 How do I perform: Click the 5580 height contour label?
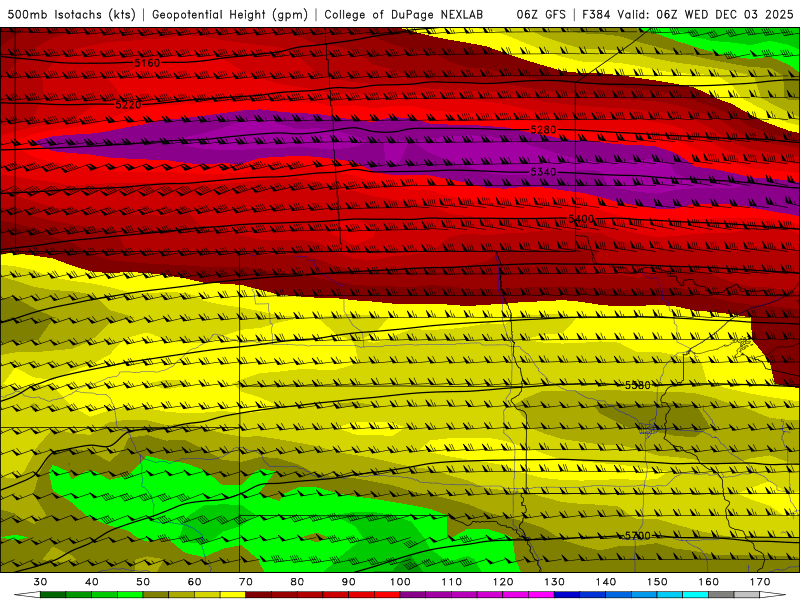pyautogui.click(x=638, y=385)
